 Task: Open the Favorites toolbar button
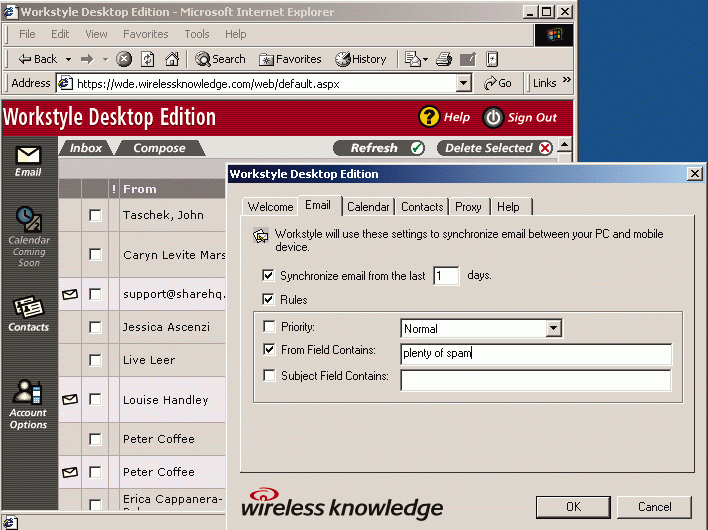pos(290,59)
